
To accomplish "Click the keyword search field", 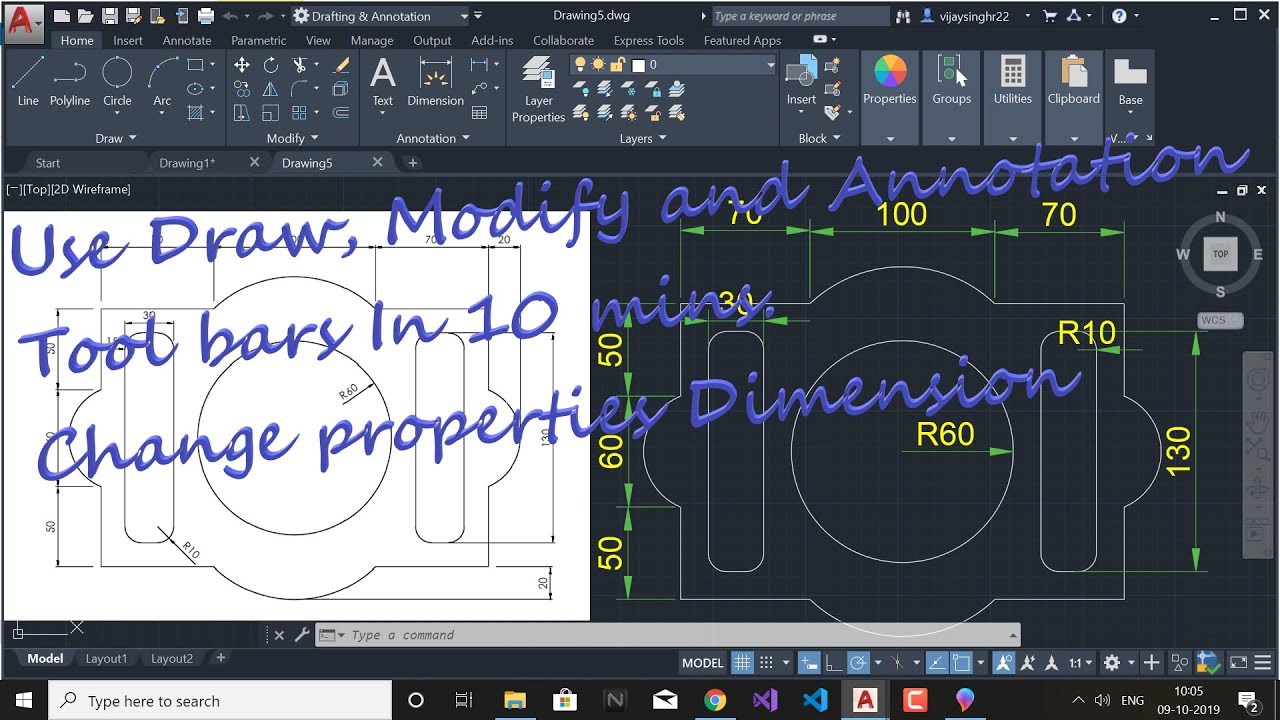I will tap(800, 16).
